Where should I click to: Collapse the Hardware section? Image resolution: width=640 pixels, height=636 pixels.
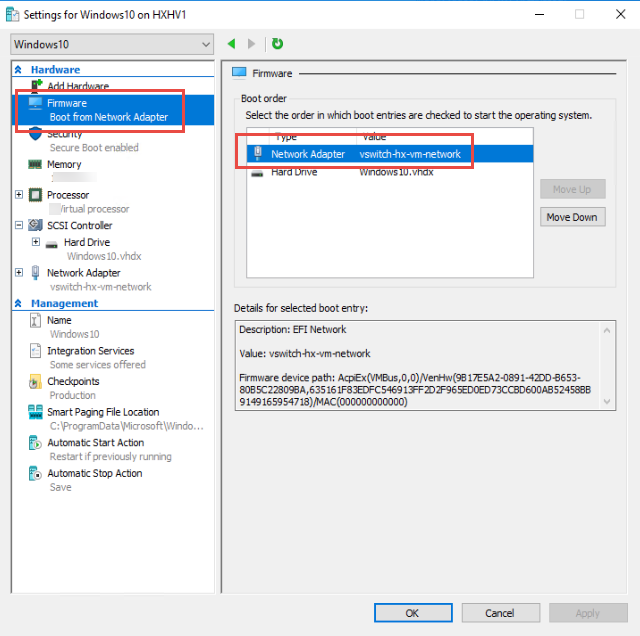coord(18,70)
